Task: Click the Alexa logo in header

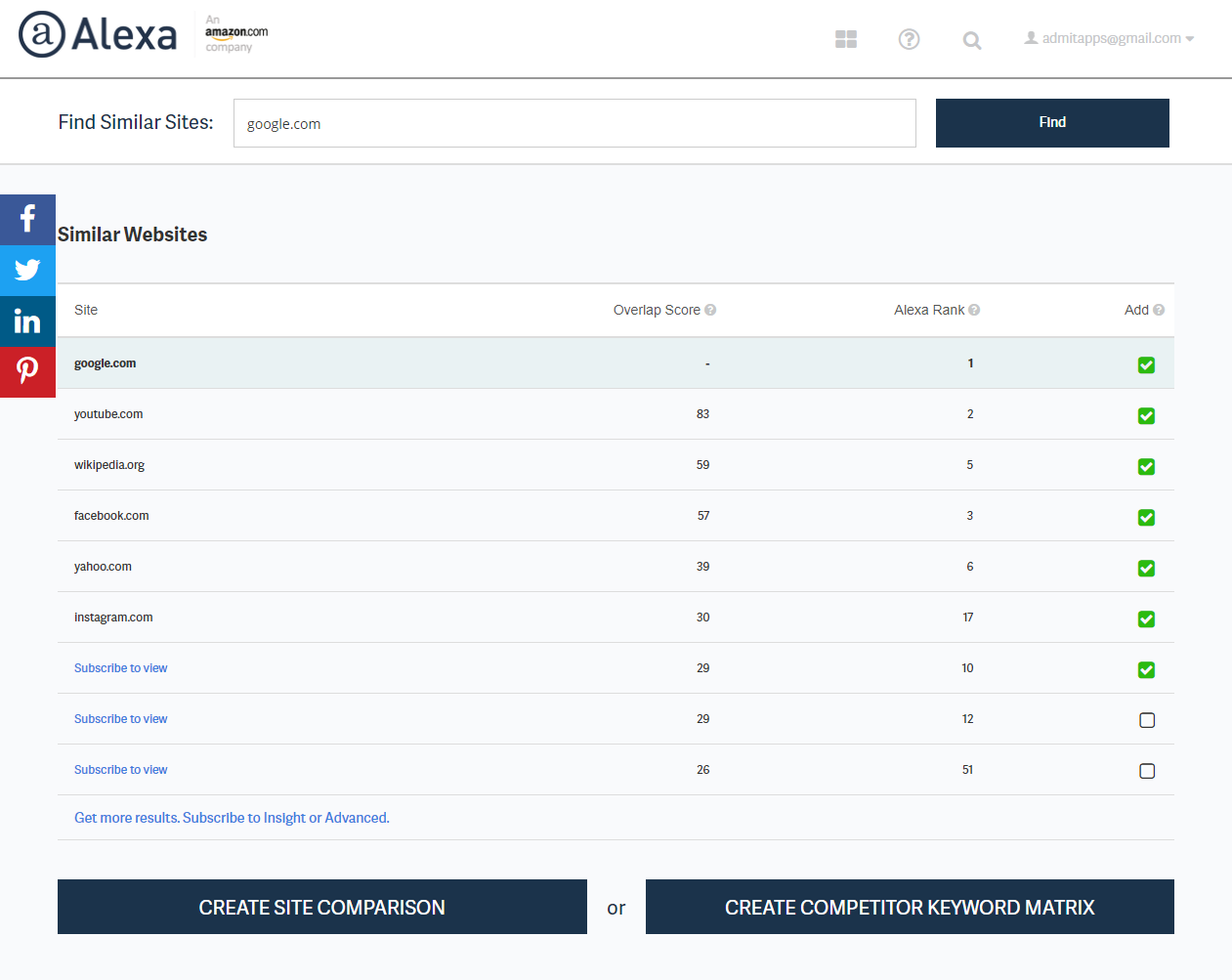Action: point(98,35)
